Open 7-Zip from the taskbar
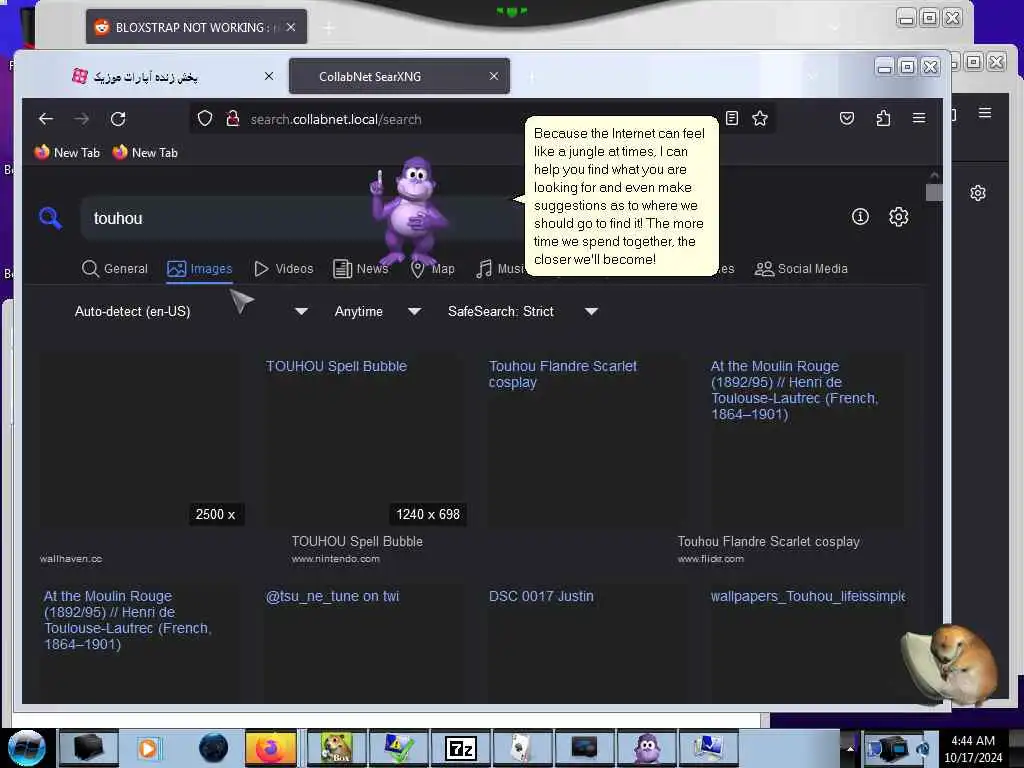1024x768 pixels. (460, 748)
